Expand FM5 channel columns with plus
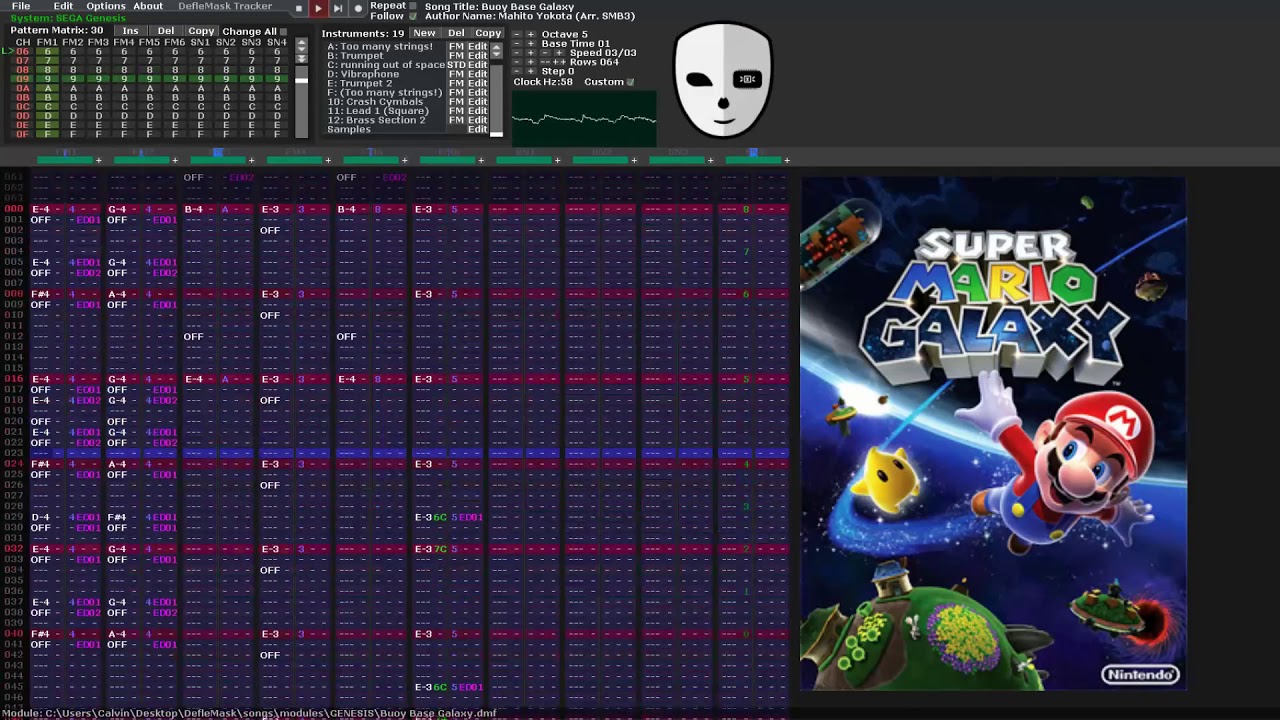The image size is (1280, 720). pos(404,160)
